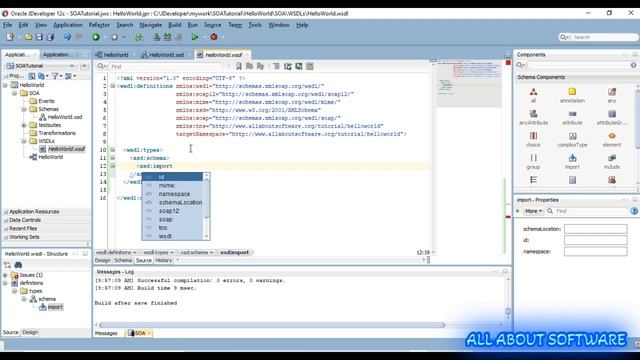Image resolution: width=640 pixels, height=360 pixels.
Task: Open the Refactor menu
Action: (99, 25)
